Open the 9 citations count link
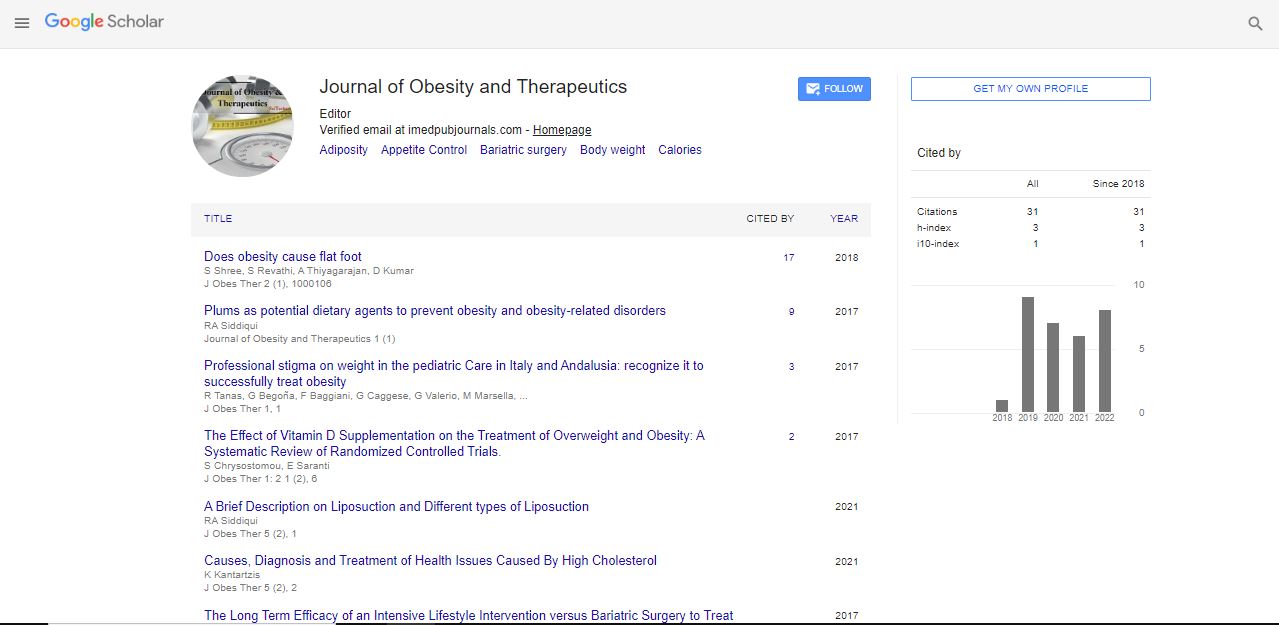 tap(791, 312)
